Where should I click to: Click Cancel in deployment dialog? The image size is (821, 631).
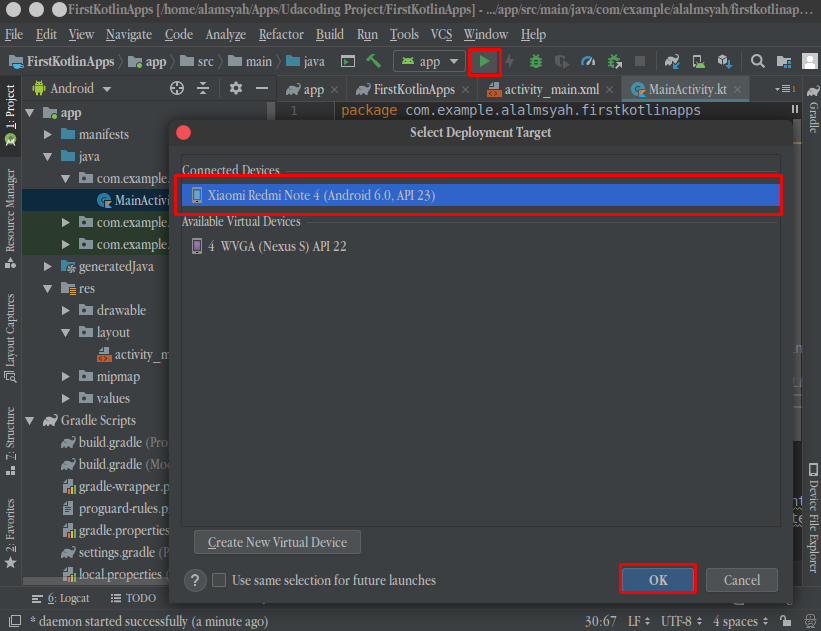[742, 580]
